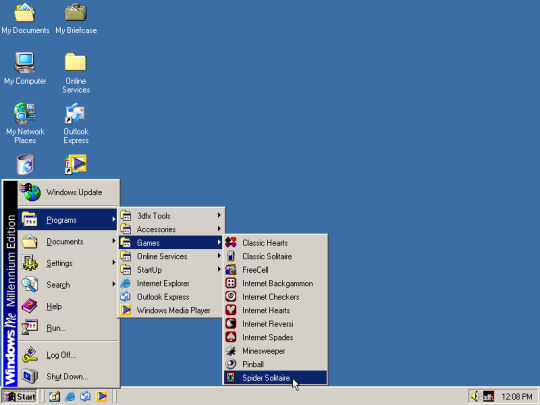Click the taskbar clock showing 12:08 PM
This screenshot has width=540, height=405.
pos(517,397)
